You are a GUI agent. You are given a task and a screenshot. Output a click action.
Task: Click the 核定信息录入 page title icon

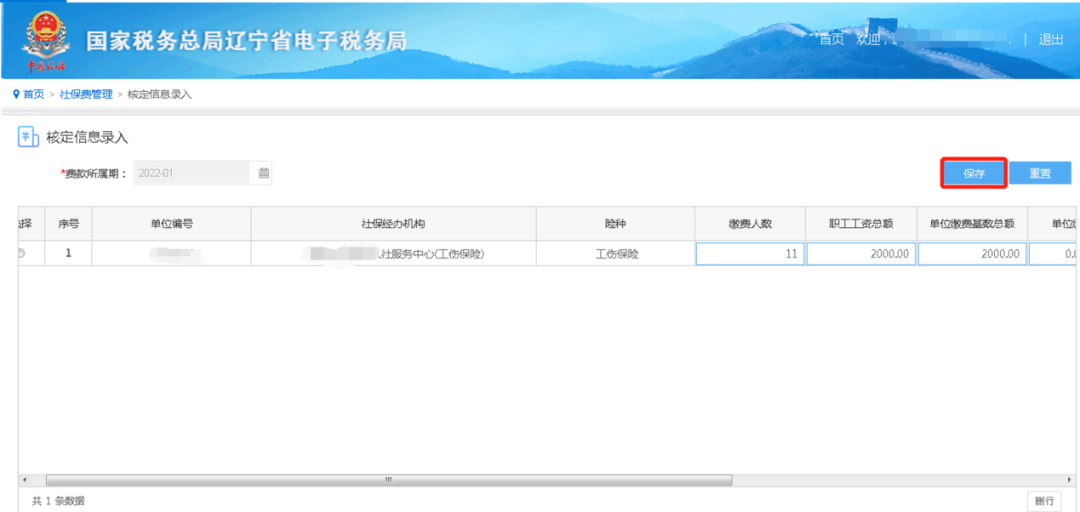[x=25, y=136]
